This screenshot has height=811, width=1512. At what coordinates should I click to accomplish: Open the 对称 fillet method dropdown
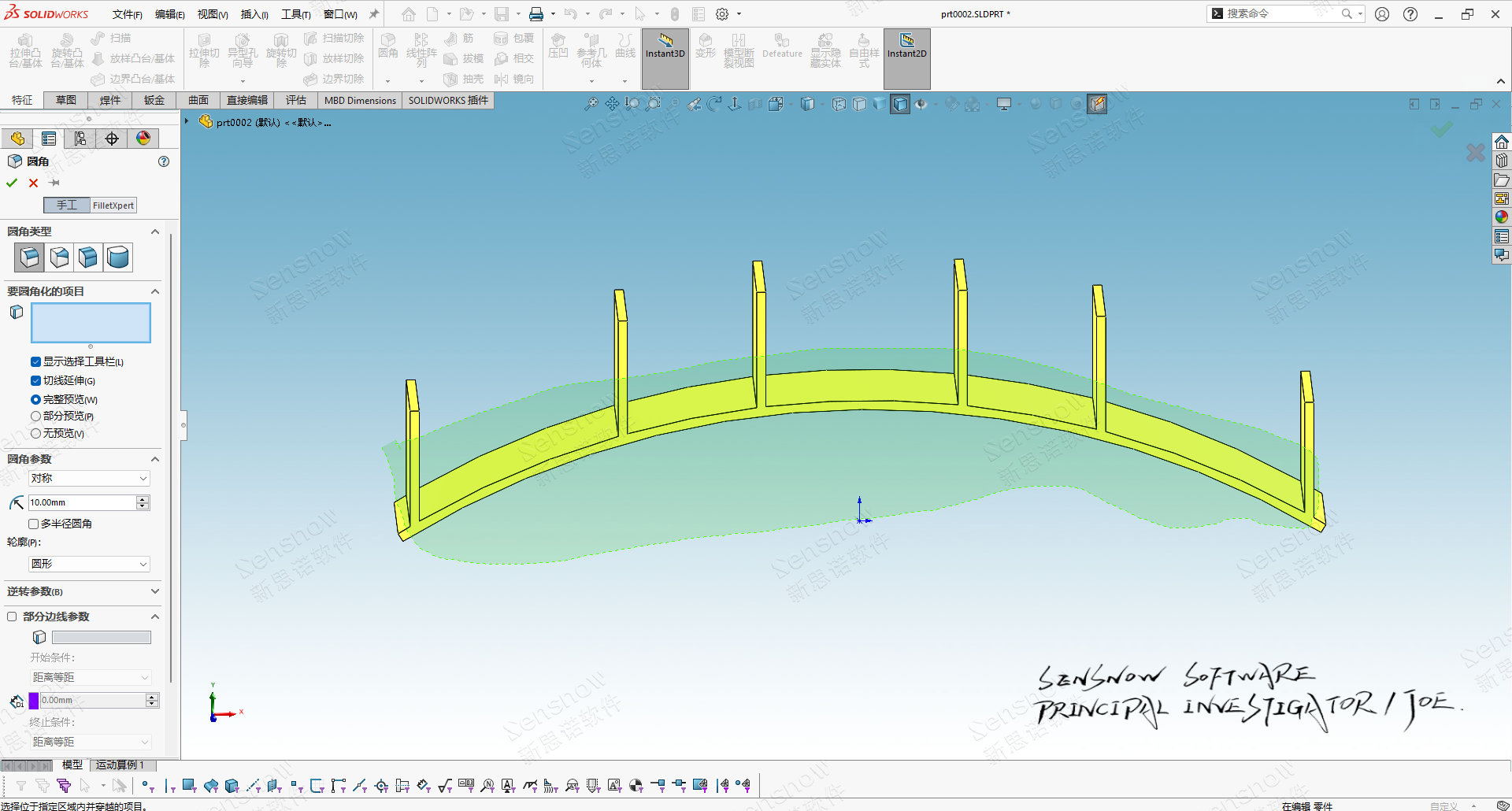(89, 478)
